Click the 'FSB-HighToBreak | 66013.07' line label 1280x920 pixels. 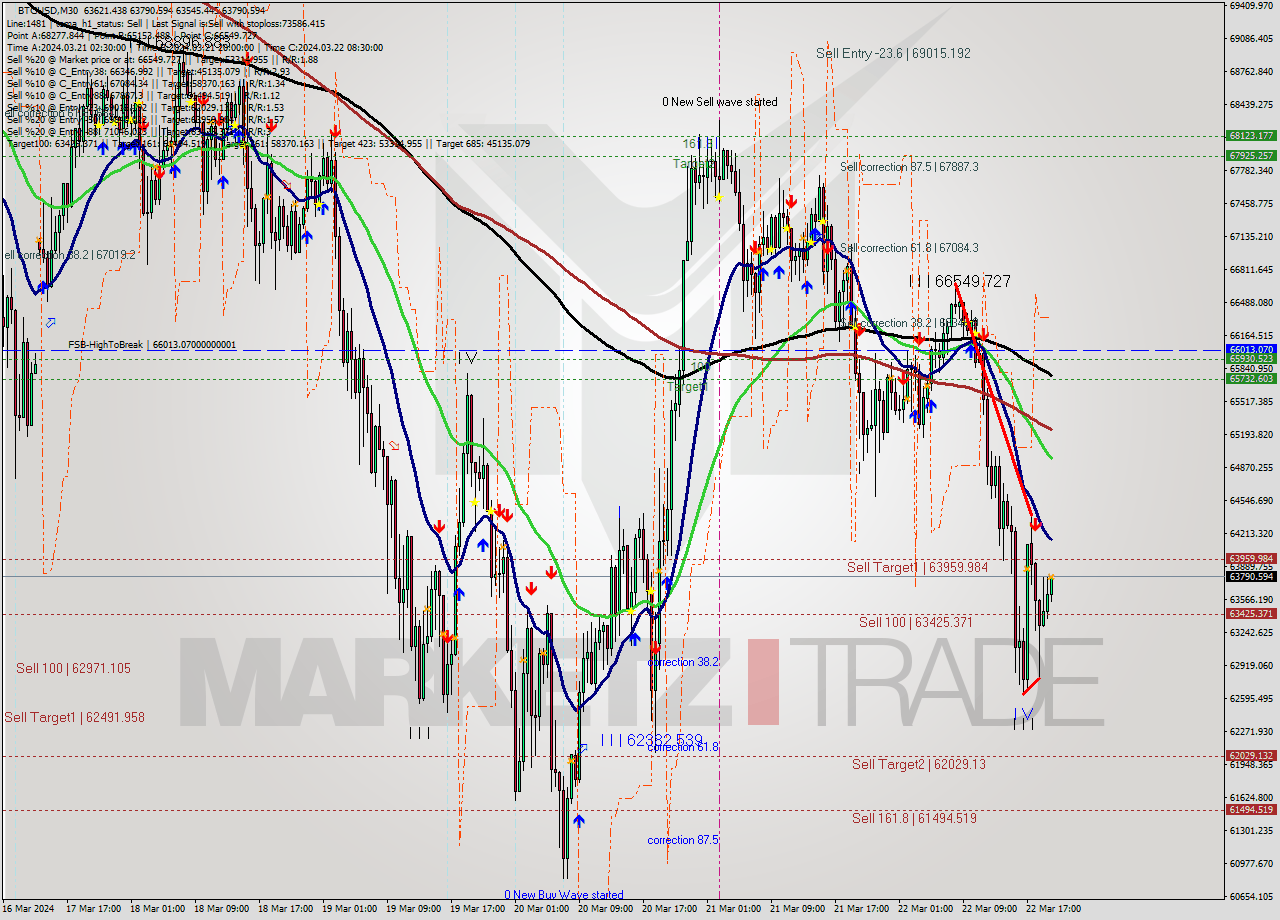152,345
